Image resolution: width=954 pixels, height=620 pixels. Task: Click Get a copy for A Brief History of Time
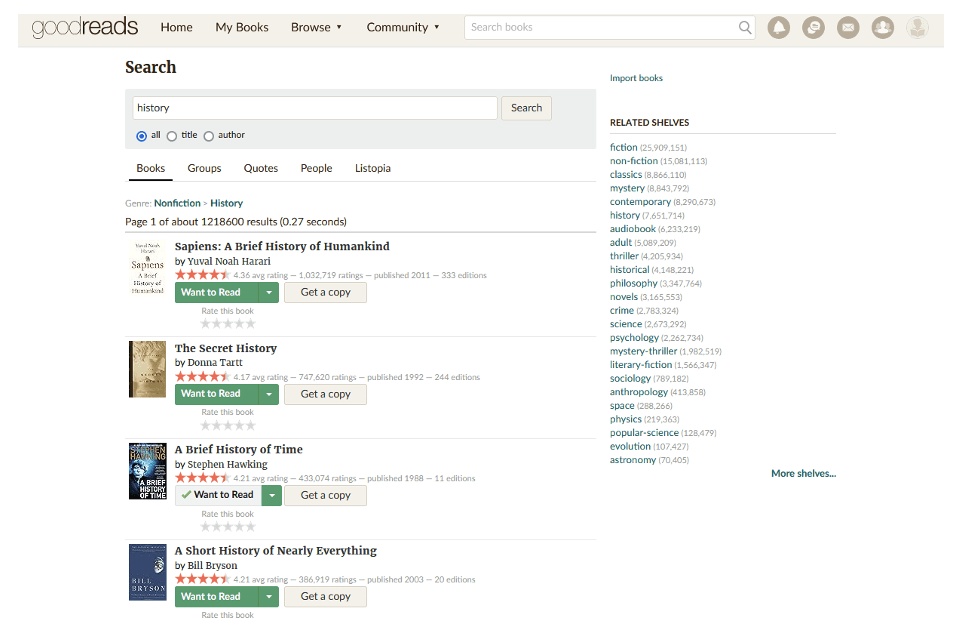click(x=326, y=495)
